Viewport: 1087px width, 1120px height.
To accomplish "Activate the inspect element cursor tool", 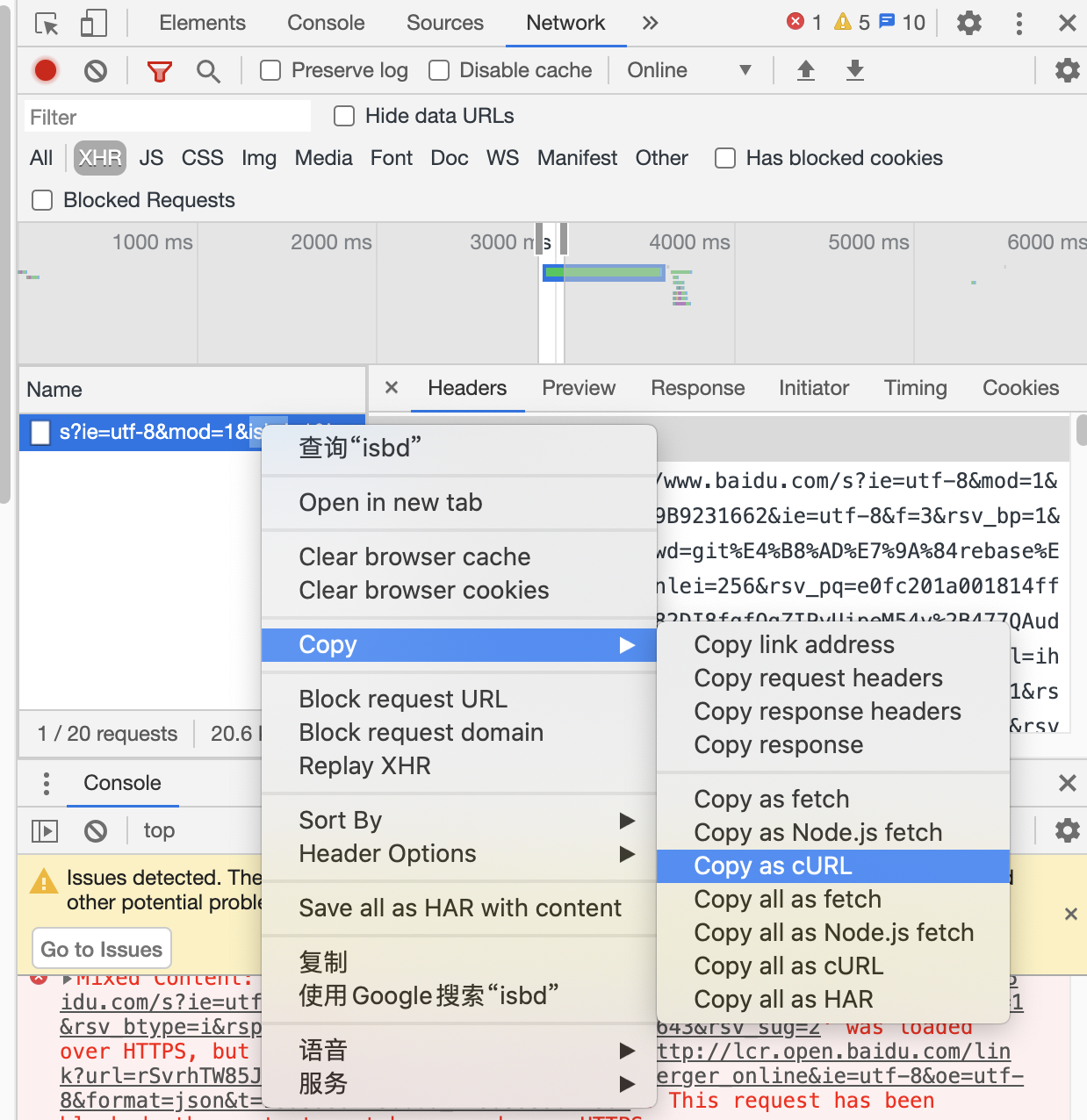I will [45, 23].
